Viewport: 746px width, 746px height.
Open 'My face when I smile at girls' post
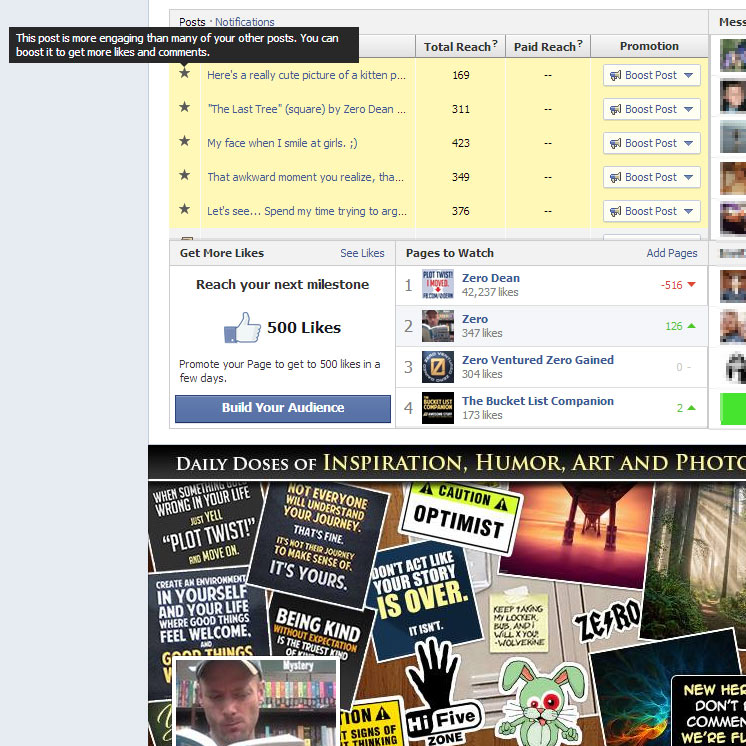coord(282,143)
